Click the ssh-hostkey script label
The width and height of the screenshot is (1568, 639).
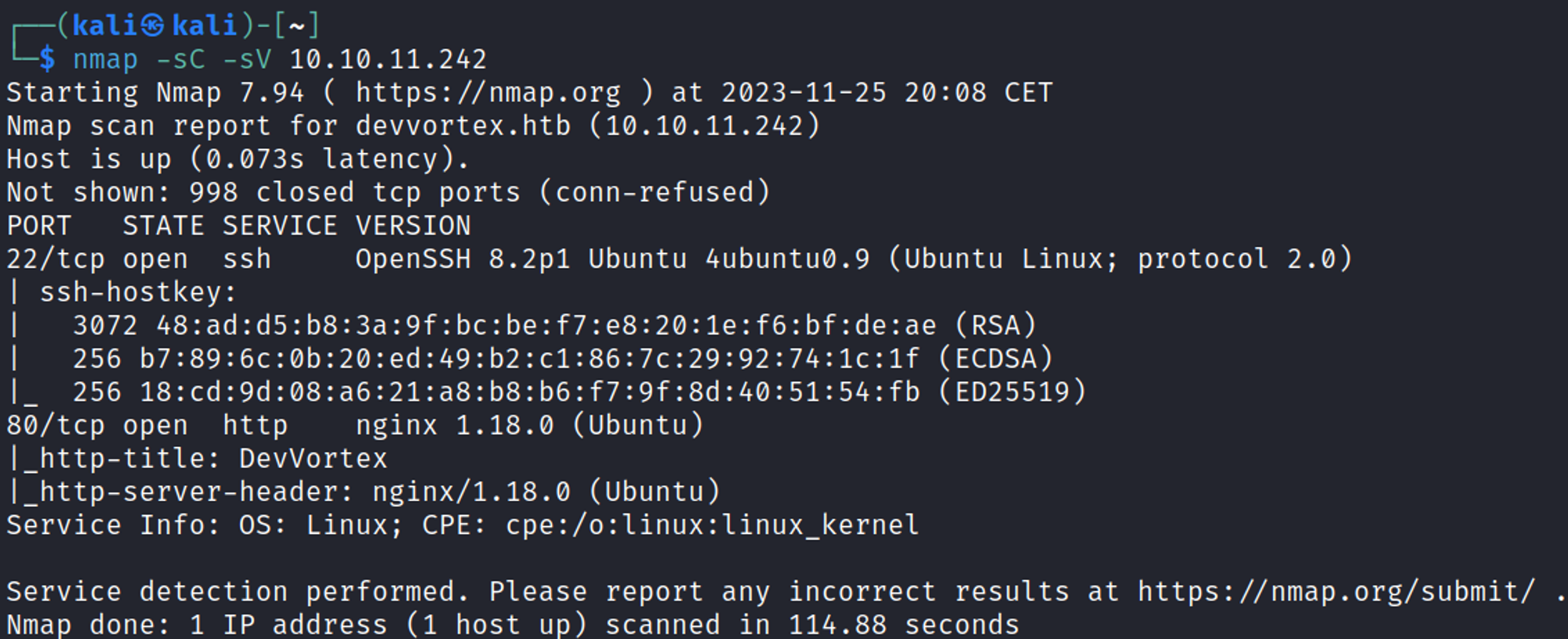[138, 292]
